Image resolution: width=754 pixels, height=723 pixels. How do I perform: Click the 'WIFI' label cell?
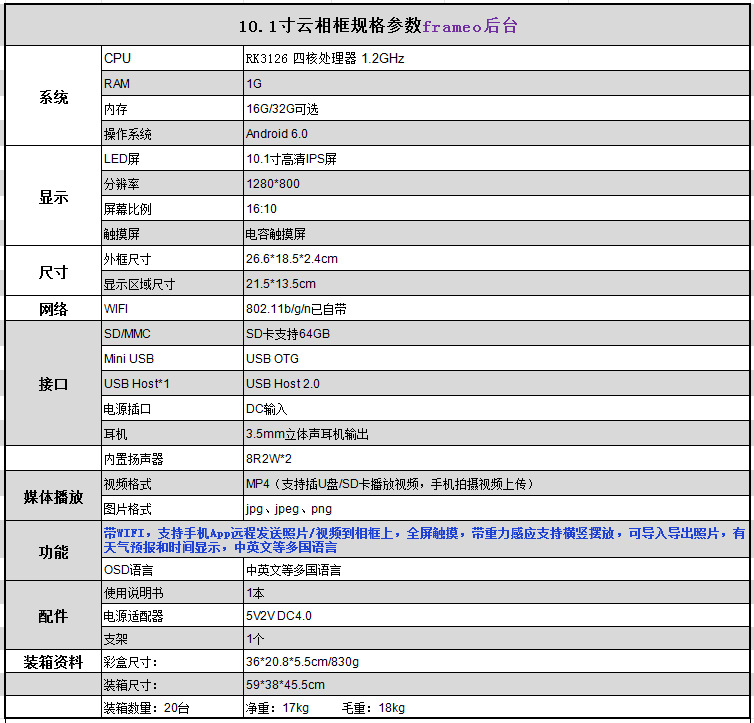[x=172, y=308]
